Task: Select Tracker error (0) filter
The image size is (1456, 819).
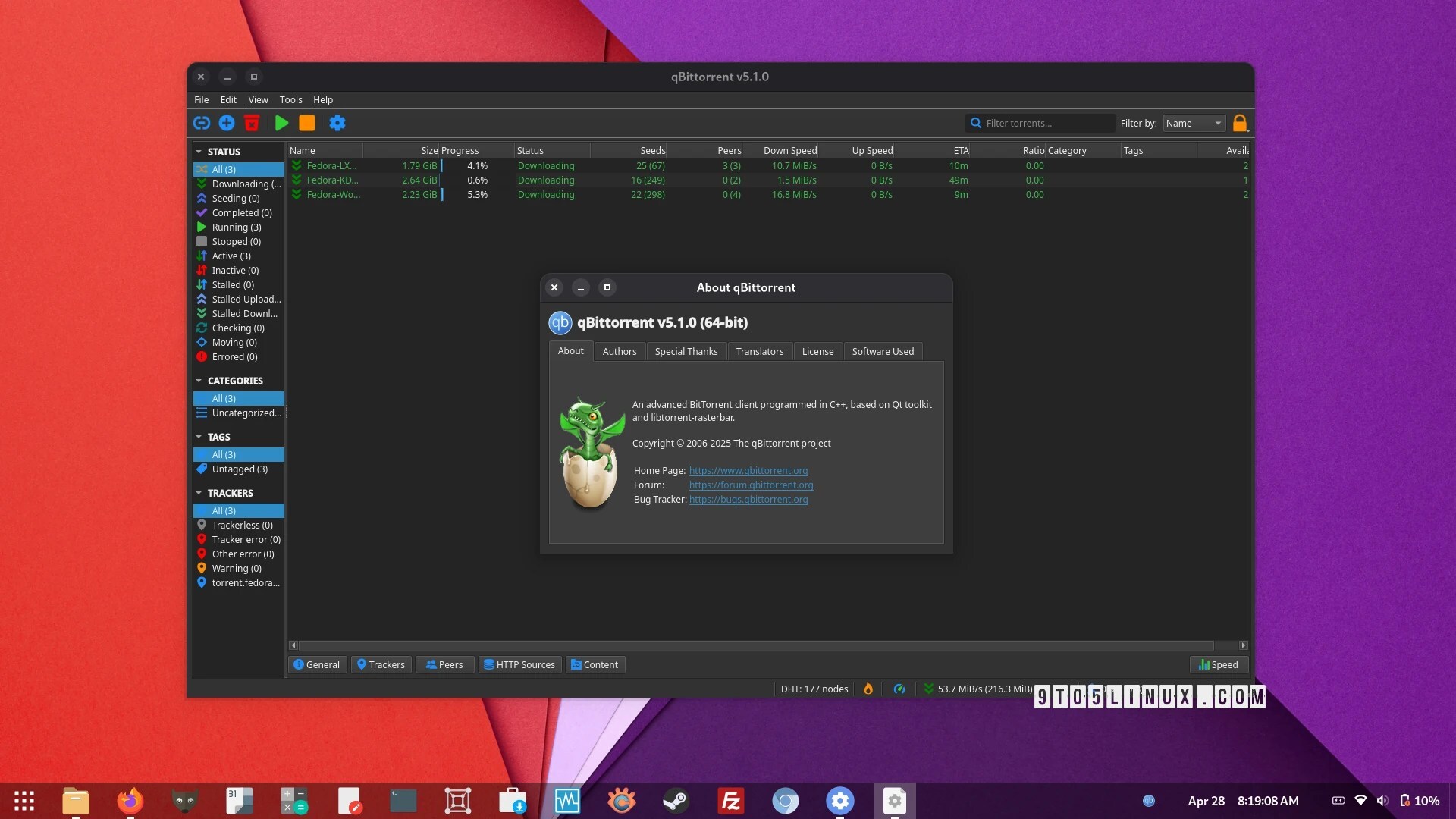Action: [239, 539]
